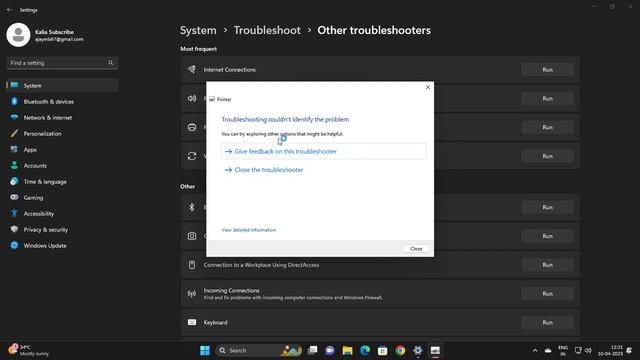Open the Windows Start menu

[205, 350]
